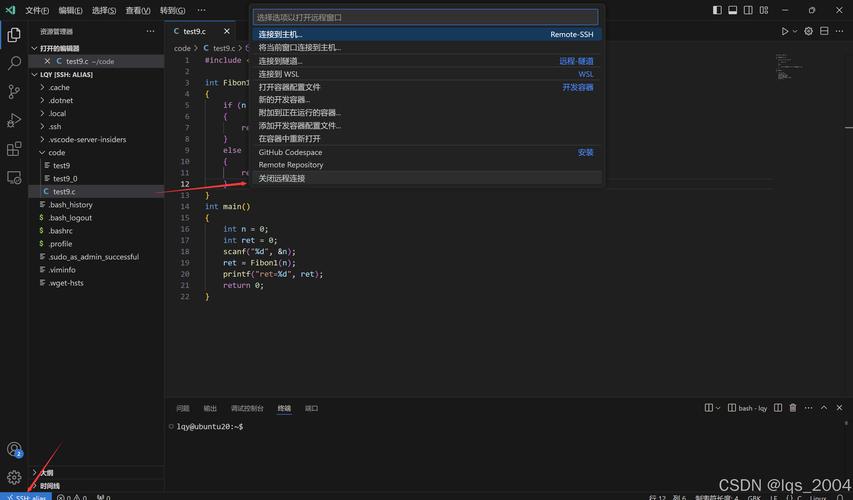Image resolution: width=853 pixels, height=500 pixels.
Task: Select 附加到正在运行的容器 option
Action: pos(426,113)
